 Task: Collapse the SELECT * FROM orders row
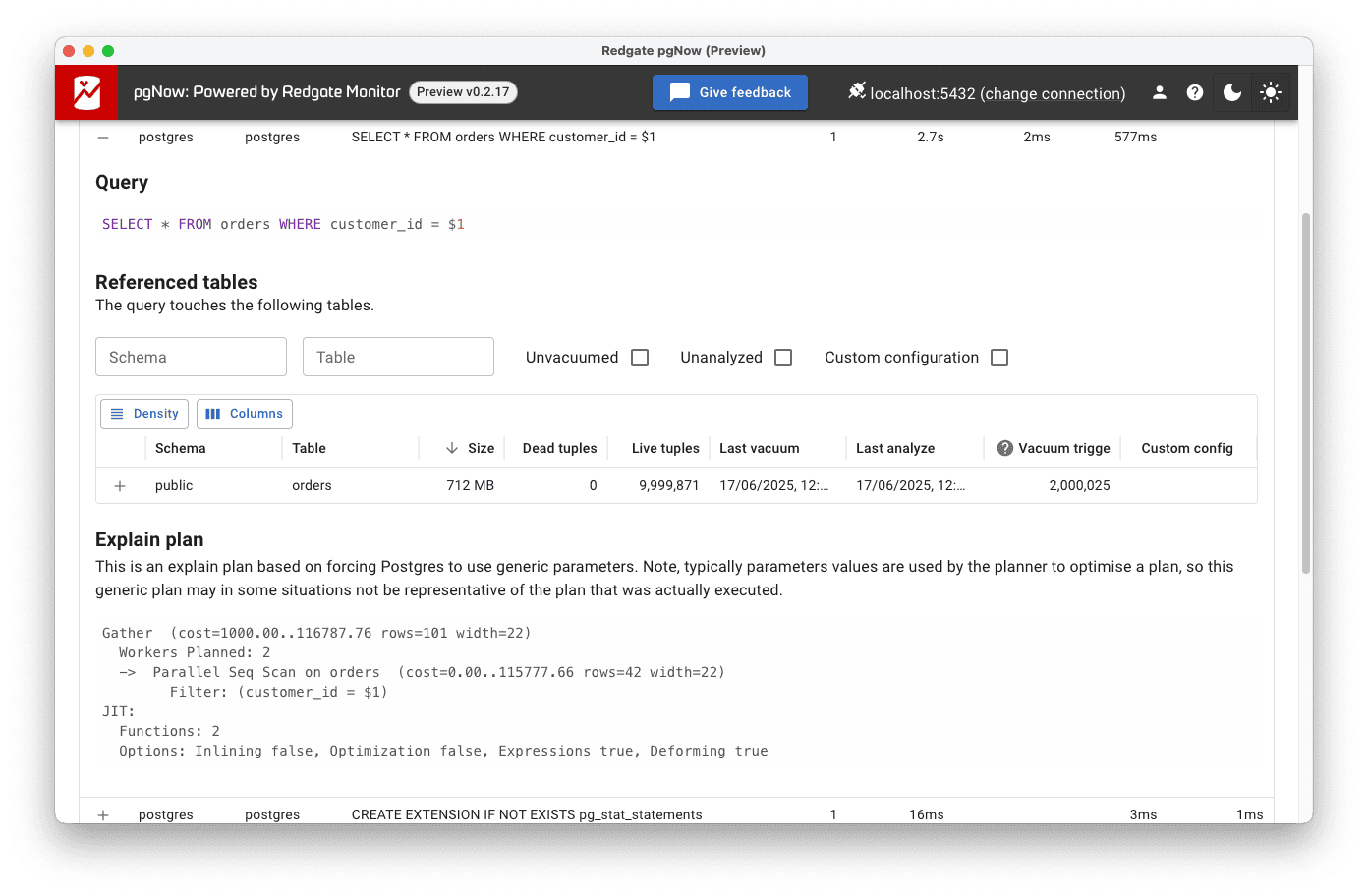(x=103, y=137)
